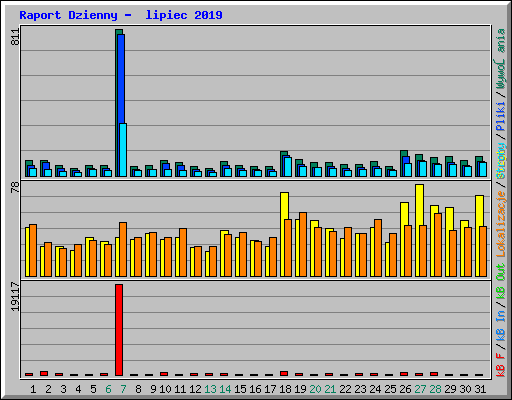Click green weekend day 21 label
Viewport: 512px width, 400px height.
pos(330,389)
